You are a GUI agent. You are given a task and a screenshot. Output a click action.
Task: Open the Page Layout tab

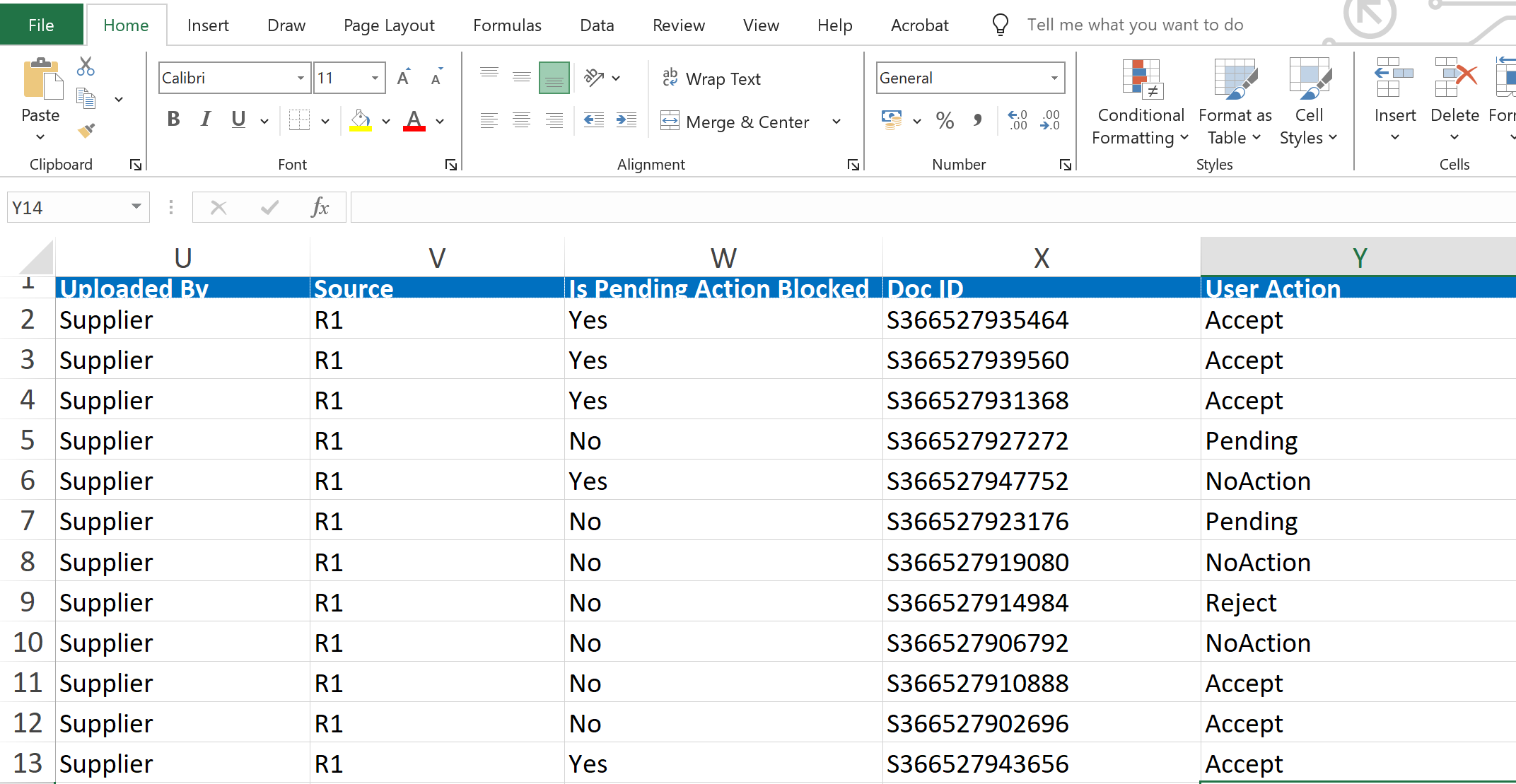(389, 25)
